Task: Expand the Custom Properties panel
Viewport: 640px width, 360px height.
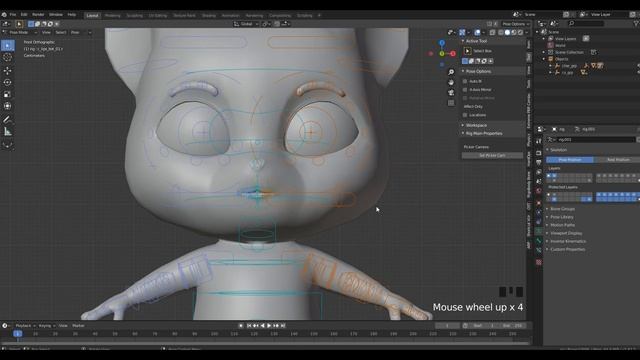Action: pyautogui.click(x=567, y=249)
